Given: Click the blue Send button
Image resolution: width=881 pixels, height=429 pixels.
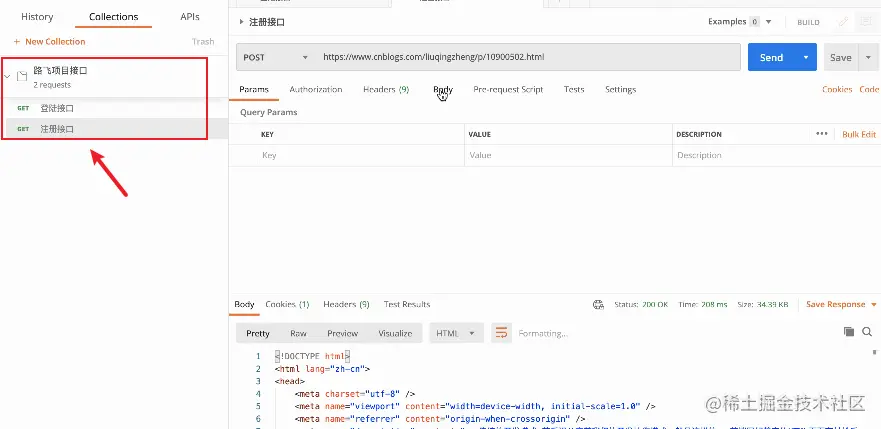Looking at the screenshot, I should pyautogui.click(x=771, y=57).
